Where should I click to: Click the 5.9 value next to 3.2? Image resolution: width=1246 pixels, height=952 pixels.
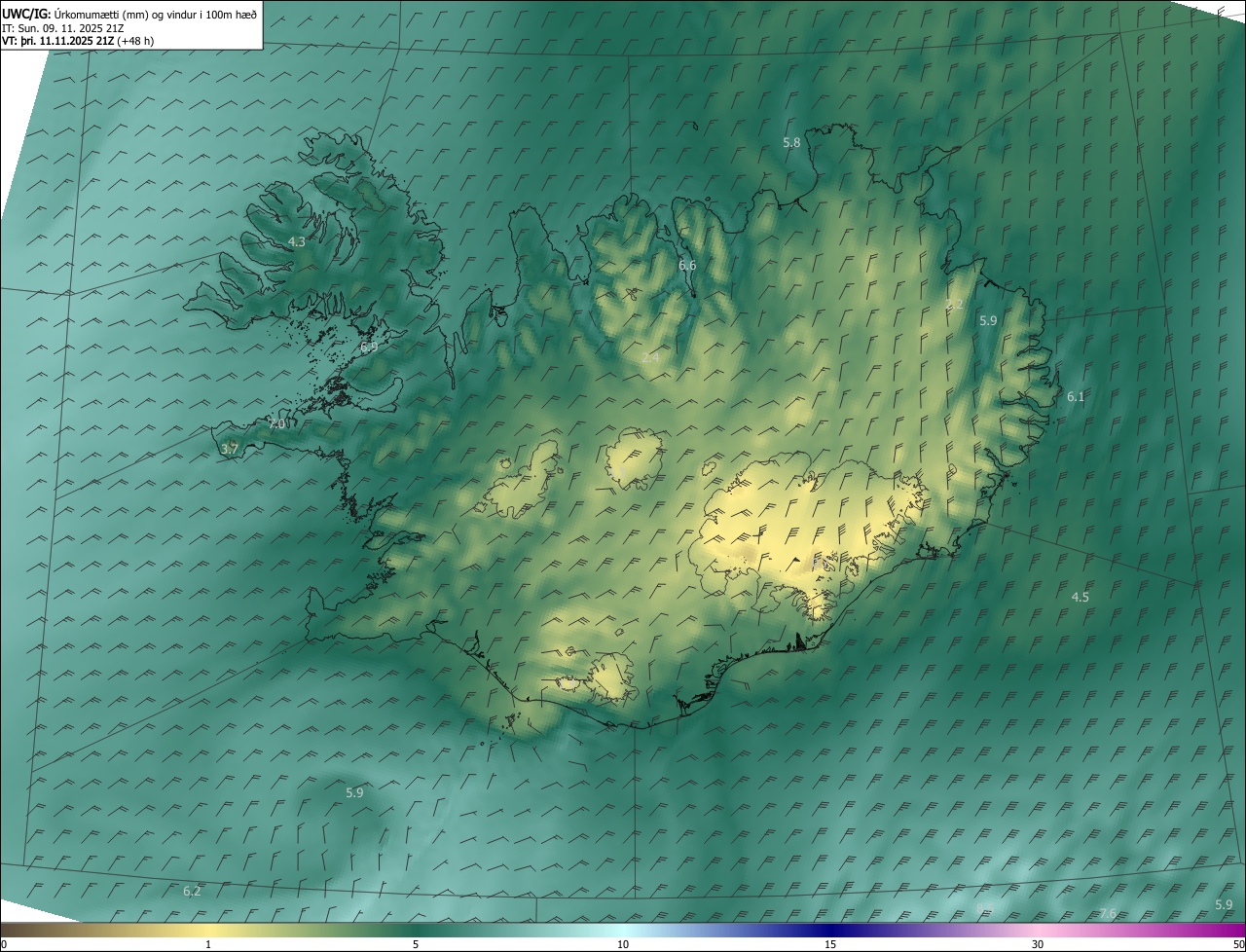(x=988, y=320)
